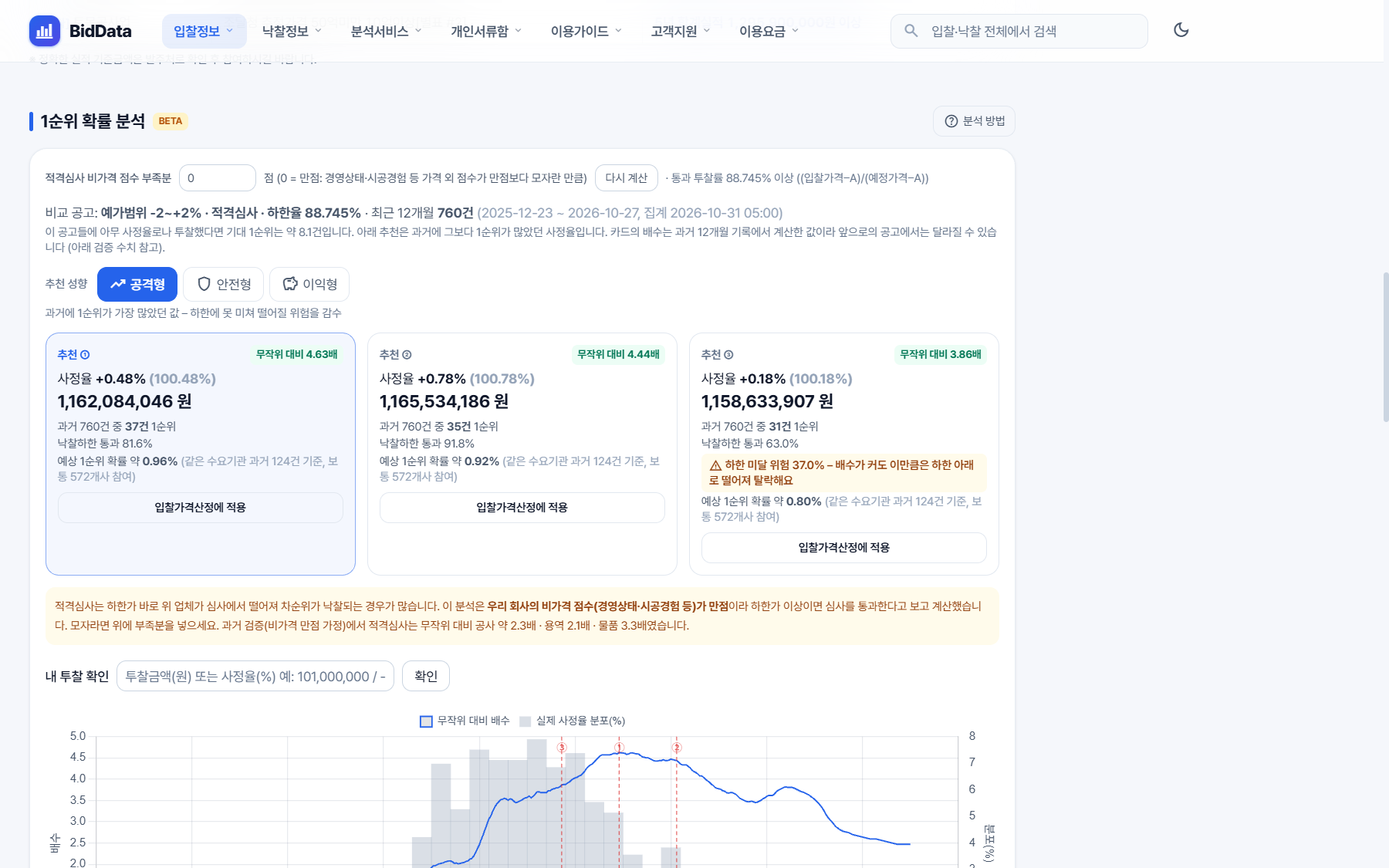This screenshot has width=1389, height=868.
Task: Select 공격형 recommendation style
Action: [137, 284]
